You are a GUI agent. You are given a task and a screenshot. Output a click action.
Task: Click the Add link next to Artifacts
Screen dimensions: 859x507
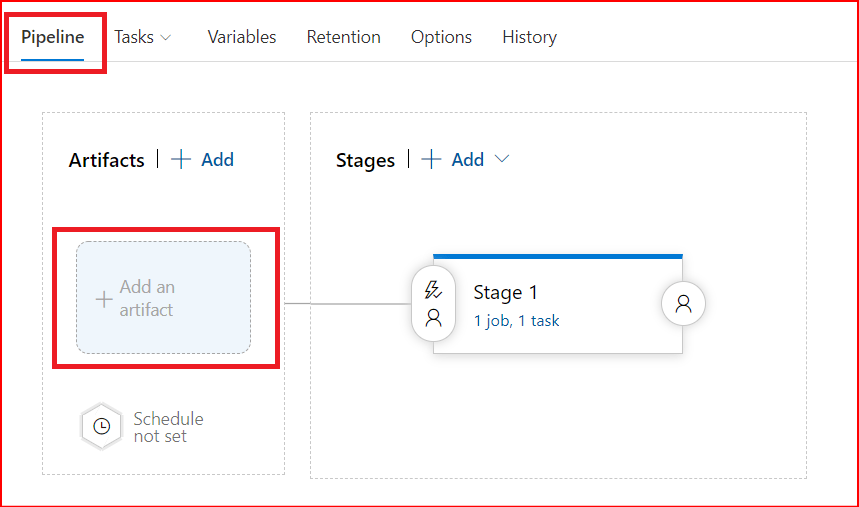point(217,160)
